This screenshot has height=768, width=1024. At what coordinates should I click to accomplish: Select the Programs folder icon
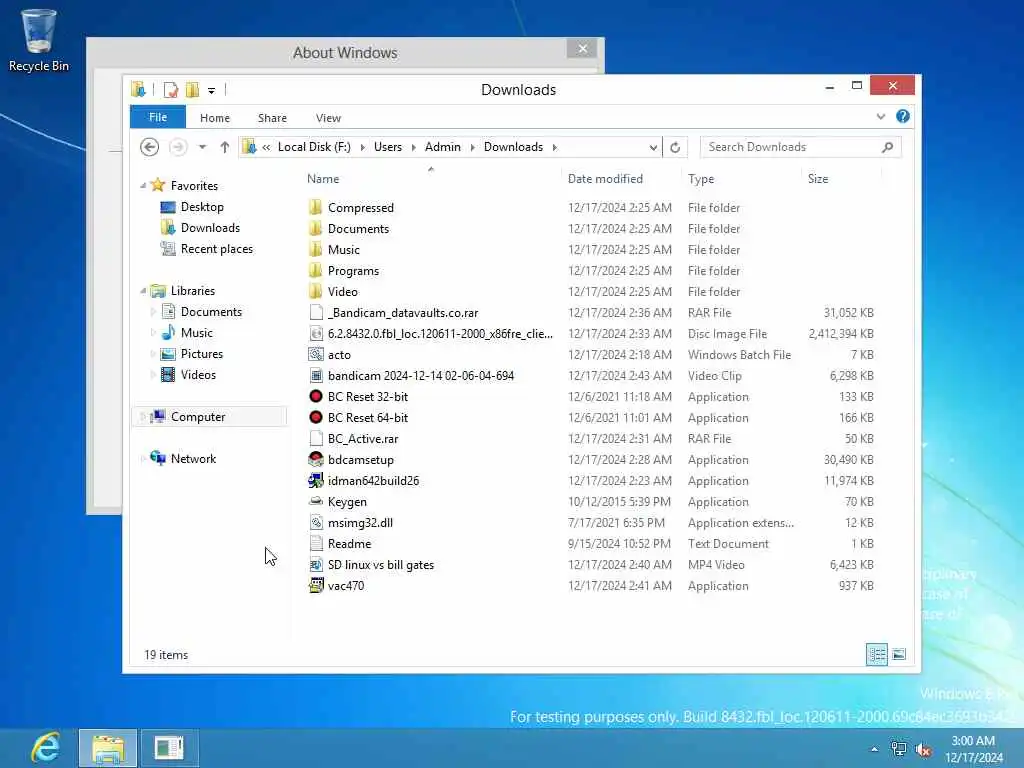point(315,270)
